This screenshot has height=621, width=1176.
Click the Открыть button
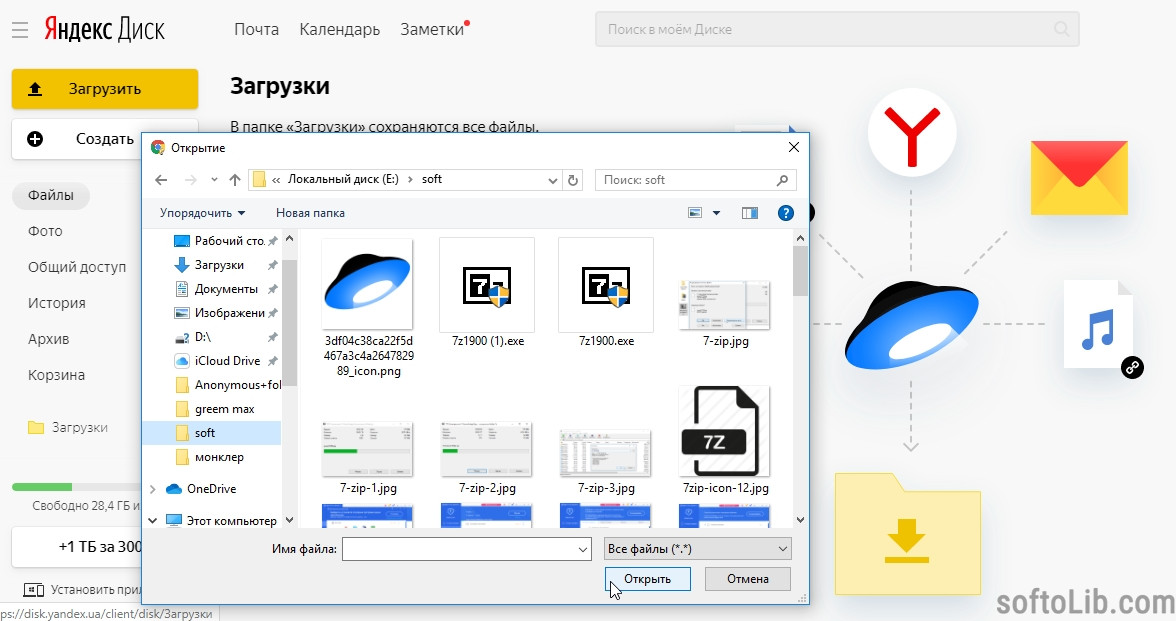pos(647,579)
